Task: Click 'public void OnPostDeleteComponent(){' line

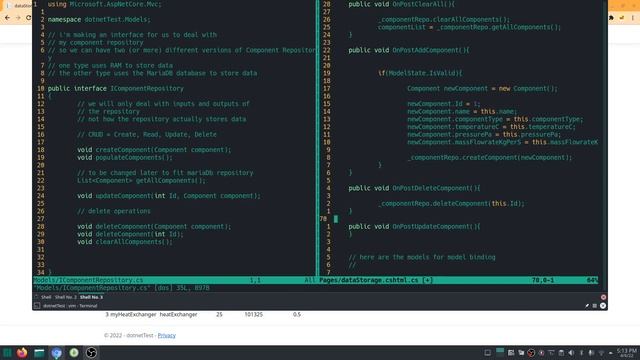Action: (x=414, y=188)
